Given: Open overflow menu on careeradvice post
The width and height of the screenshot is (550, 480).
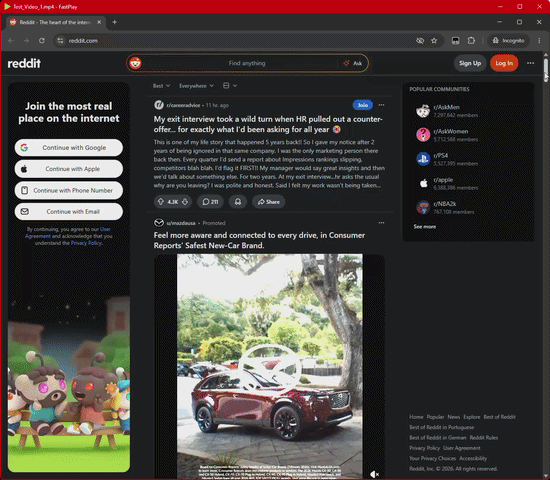Looking at the screenshot, I should point(381,105).
